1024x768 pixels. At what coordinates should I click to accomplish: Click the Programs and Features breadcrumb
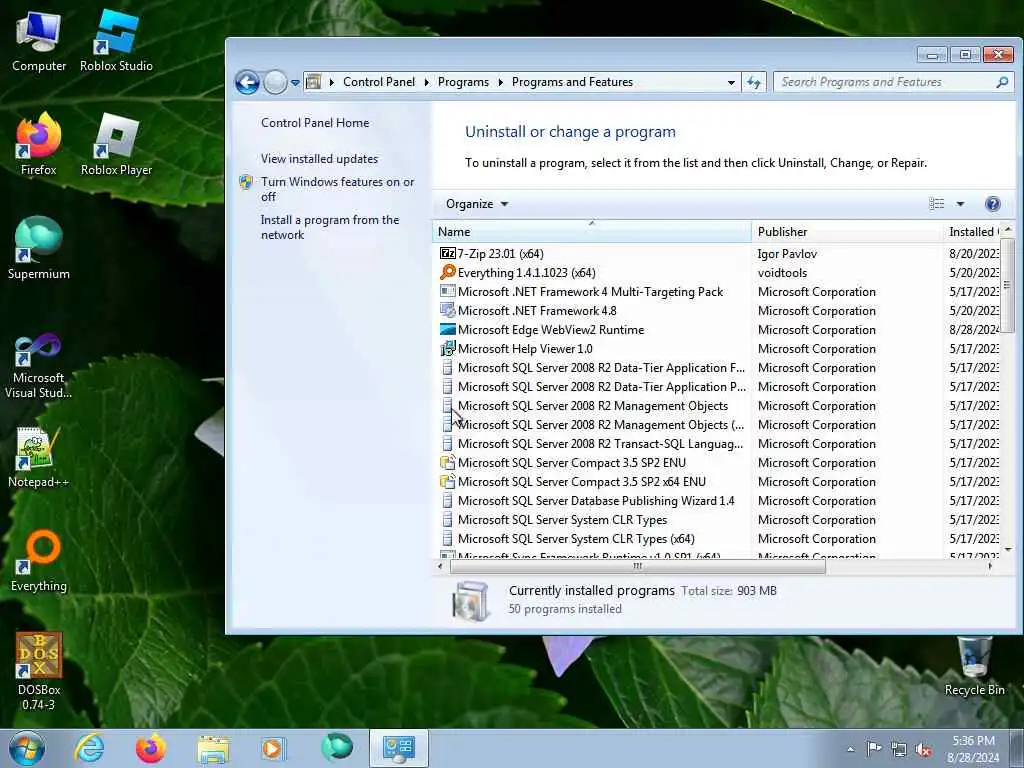point(572,82)
